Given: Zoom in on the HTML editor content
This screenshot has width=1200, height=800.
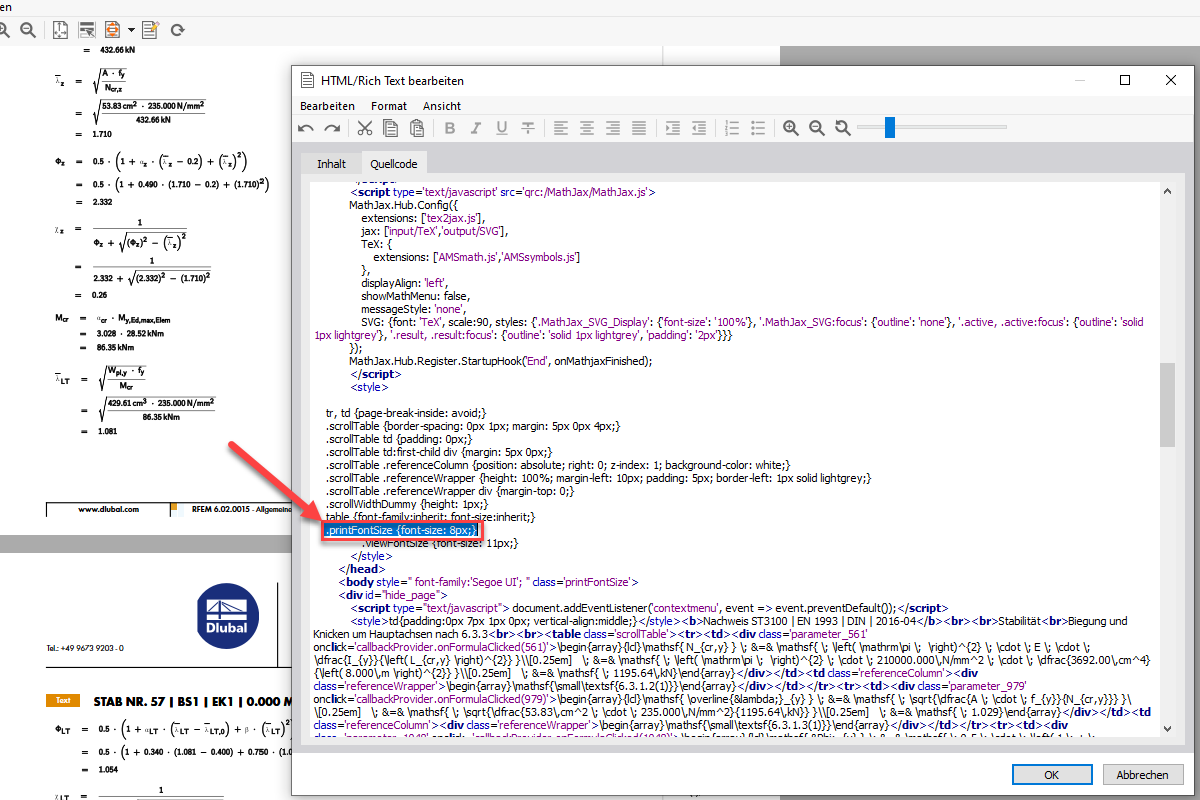Looking at the screenshot, I should pos(791,128).
